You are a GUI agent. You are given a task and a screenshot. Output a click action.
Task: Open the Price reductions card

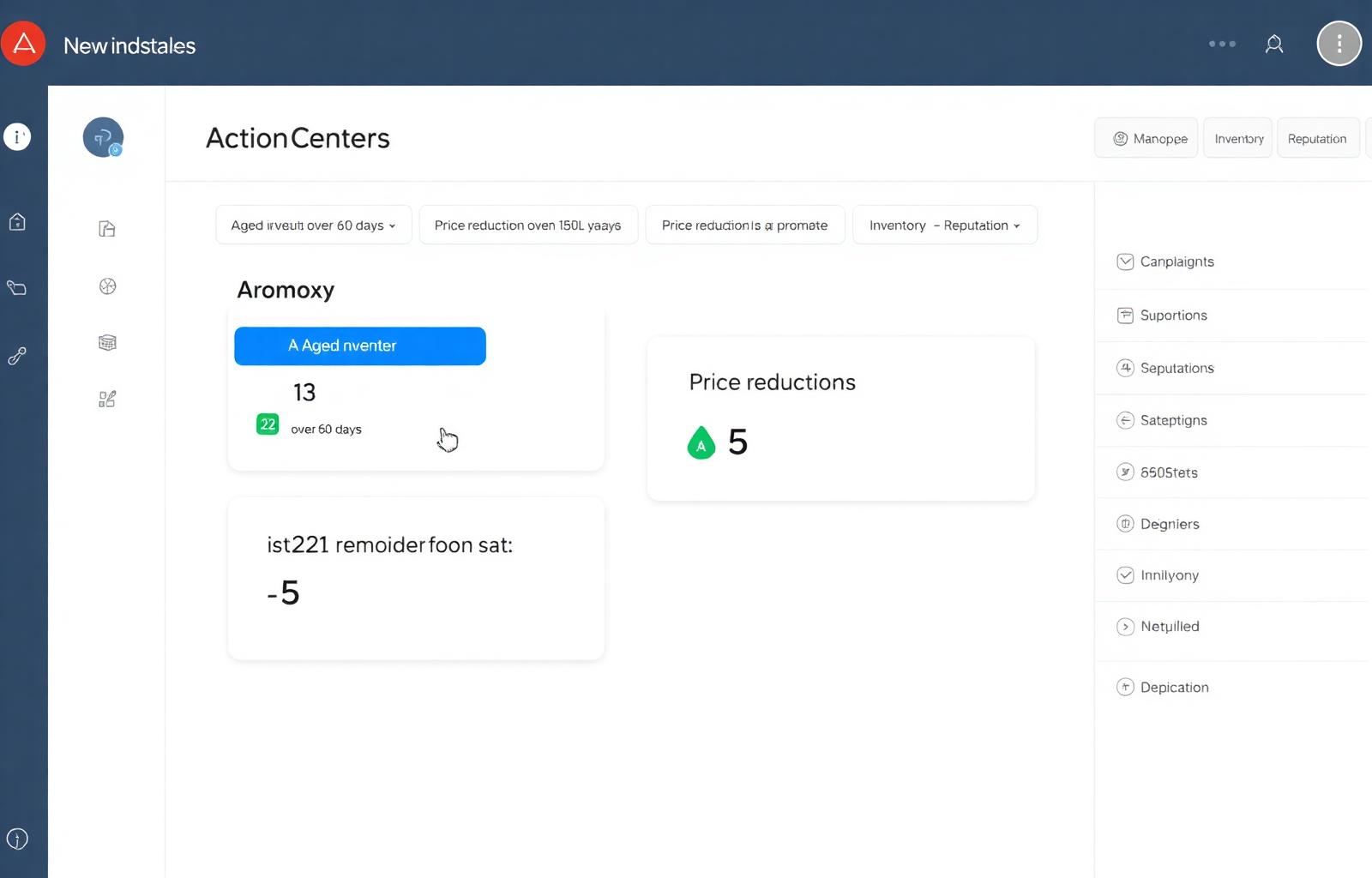841,418
